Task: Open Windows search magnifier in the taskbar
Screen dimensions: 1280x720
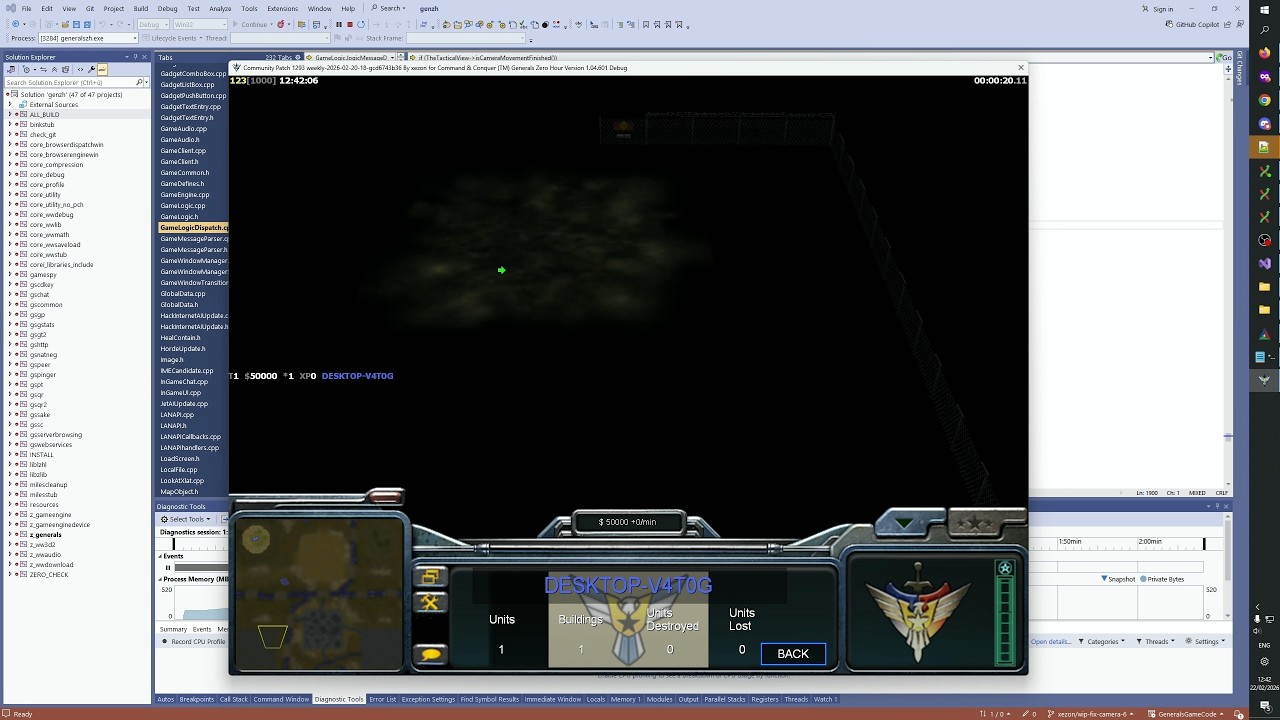Action: 1264,30
